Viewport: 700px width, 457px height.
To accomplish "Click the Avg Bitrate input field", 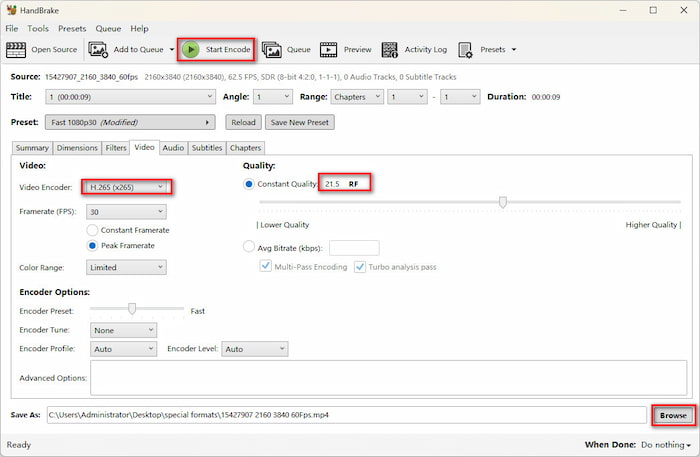I will (x=354, y=248).
